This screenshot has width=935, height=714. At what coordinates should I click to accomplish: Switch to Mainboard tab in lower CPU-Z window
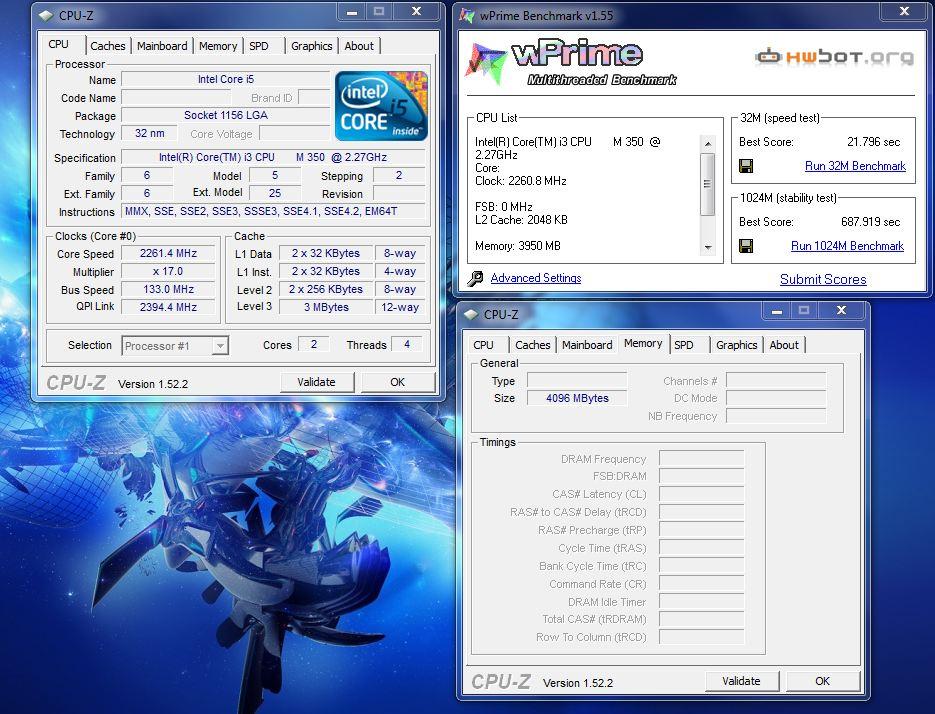click(x=587, y=345)
